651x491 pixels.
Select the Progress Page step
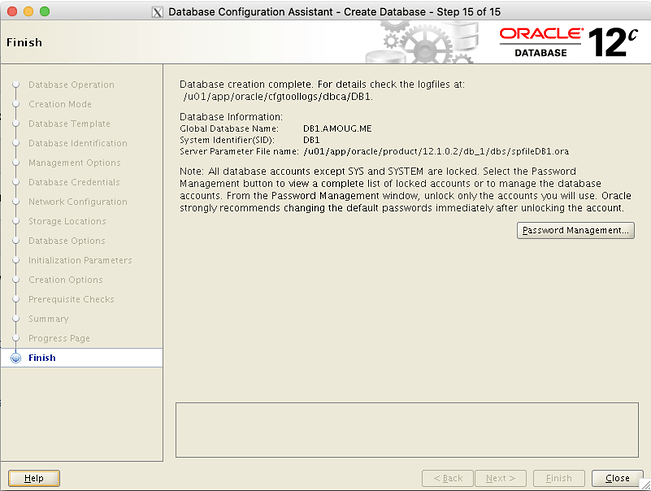(59, 338)
